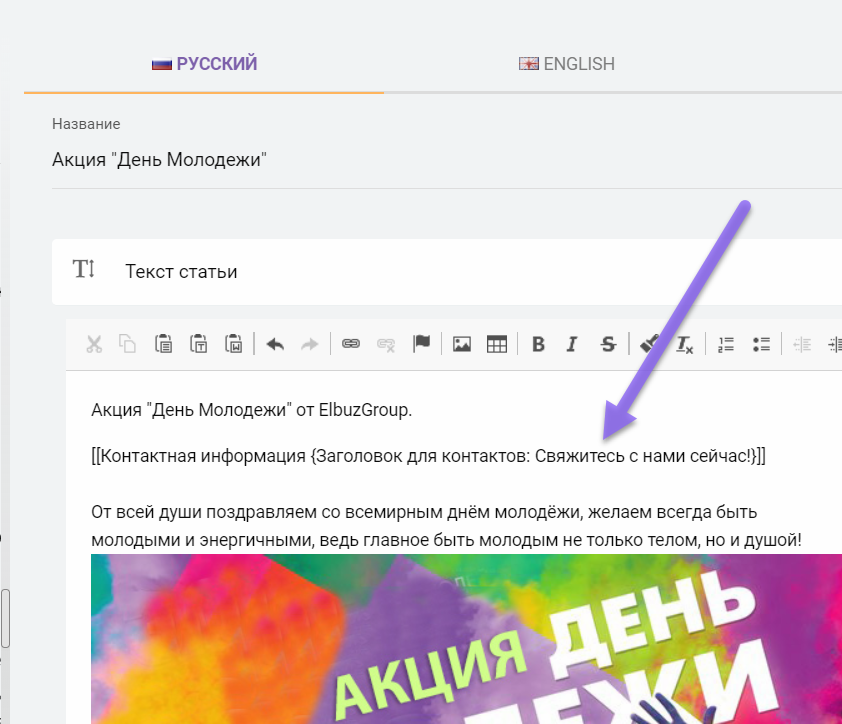The height and width of the screenshot is (724, 842).
Task: Insert a numbered list
Action: [726, 345]
